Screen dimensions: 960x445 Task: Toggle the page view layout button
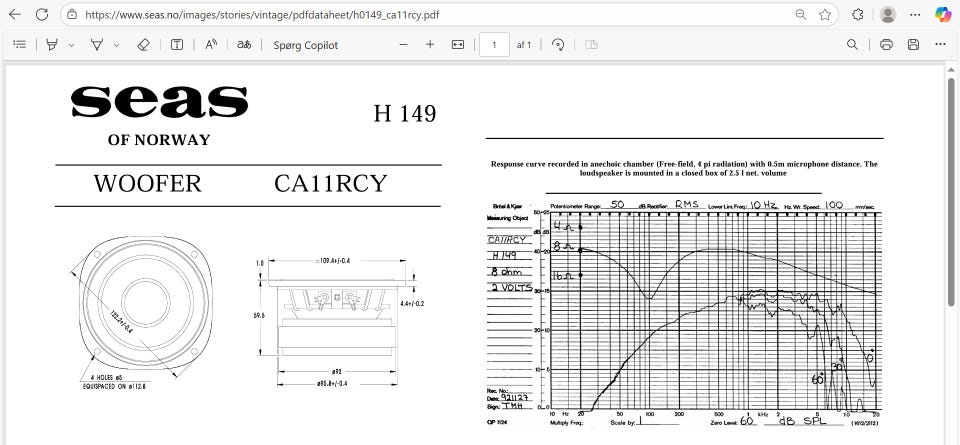(591, 45)
